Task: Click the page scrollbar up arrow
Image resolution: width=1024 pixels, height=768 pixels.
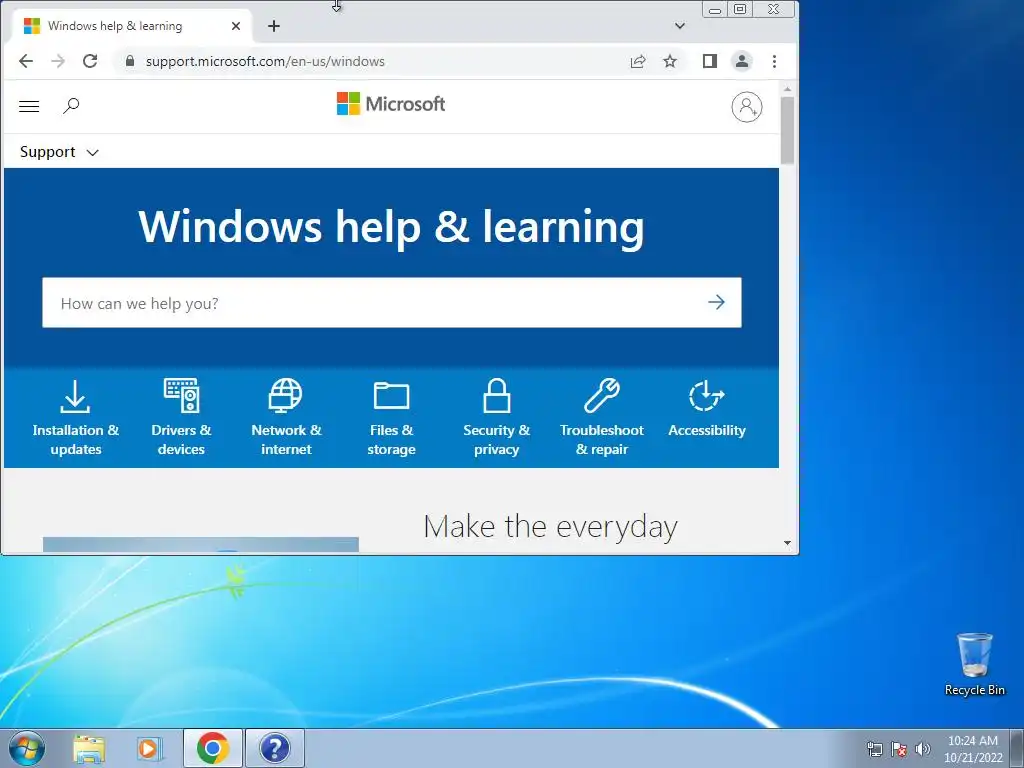Action: coord(787,89)
